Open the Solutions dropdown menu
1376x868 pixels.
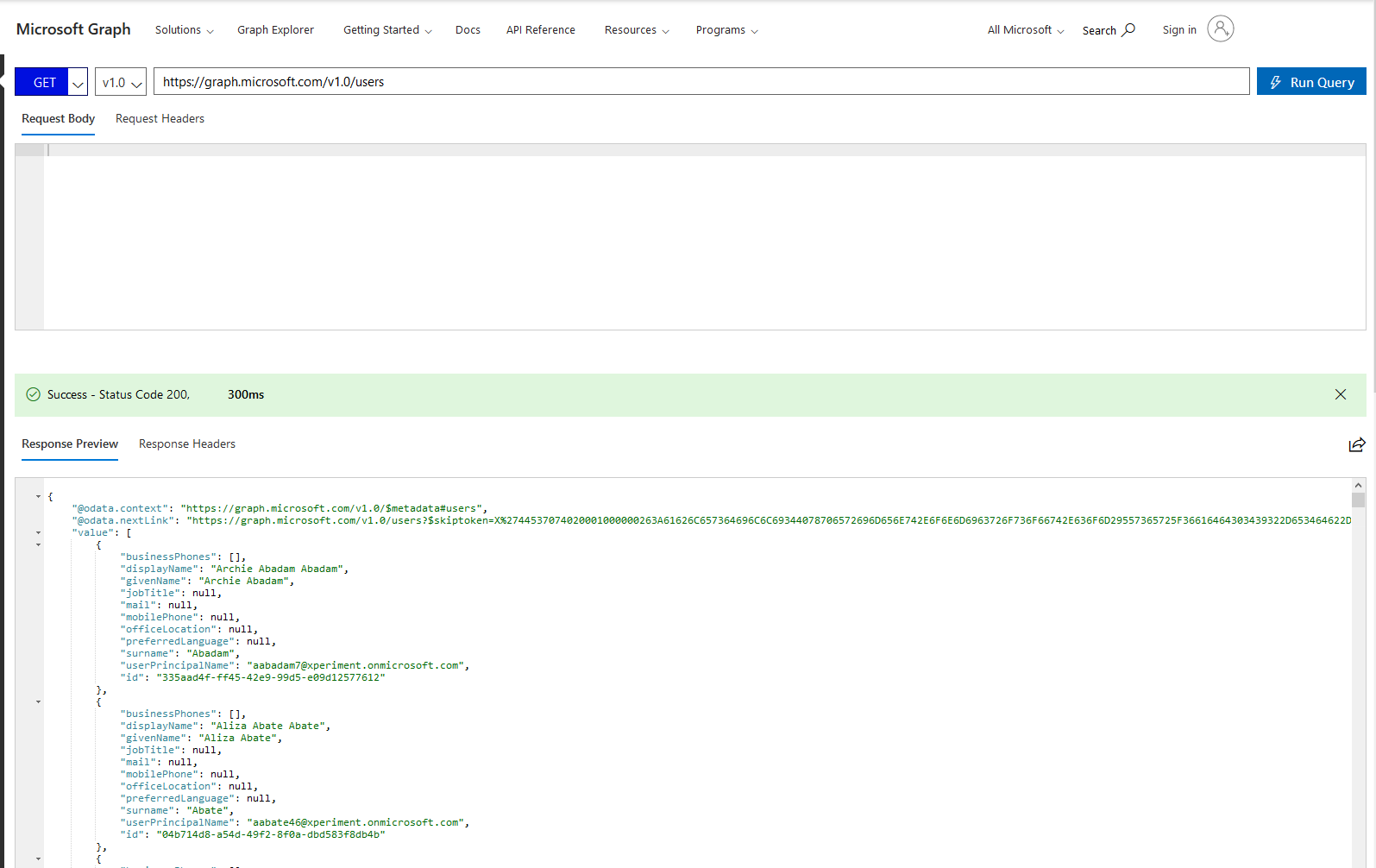point(184,30)
